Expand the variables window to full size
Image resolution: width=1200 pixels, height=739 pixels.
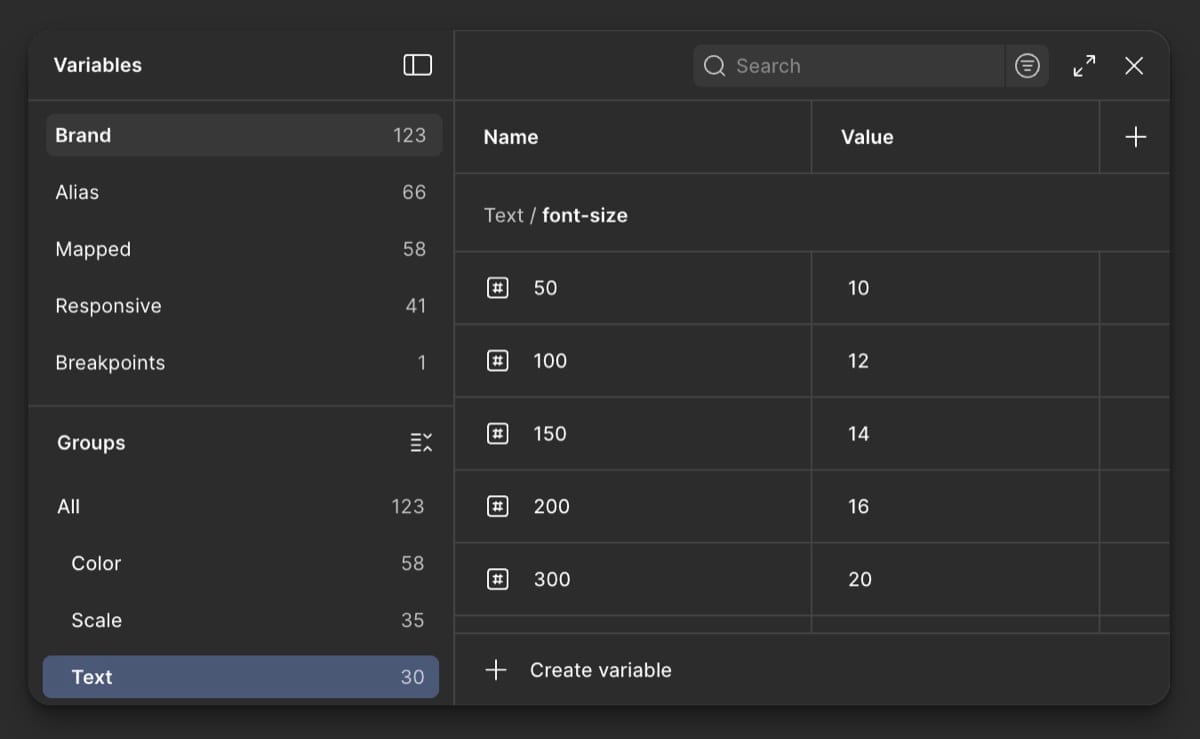pos(1084,66)
